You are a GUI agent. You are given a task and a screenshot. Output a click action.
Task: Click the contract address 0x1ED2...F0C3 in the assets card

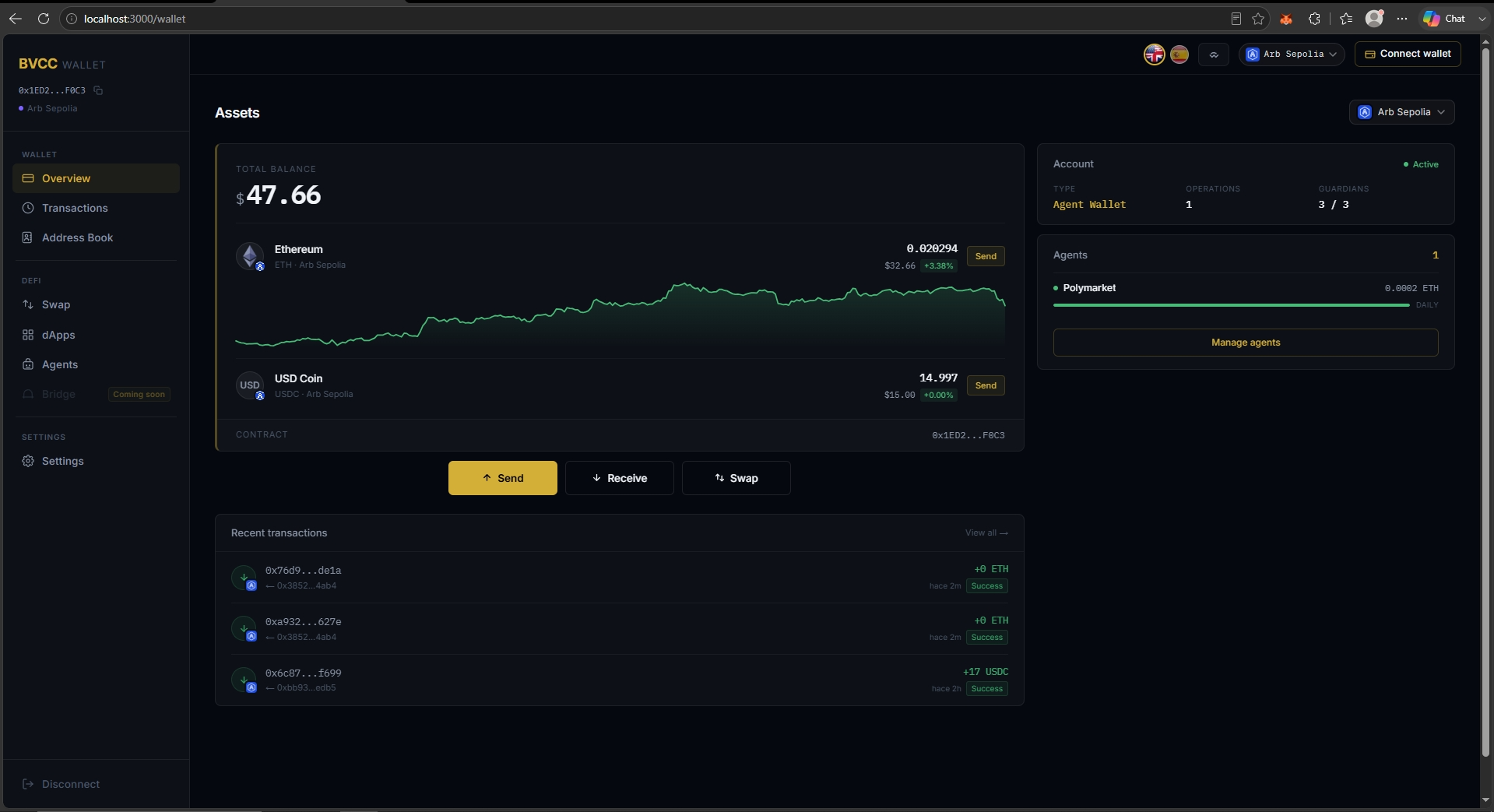968,435
